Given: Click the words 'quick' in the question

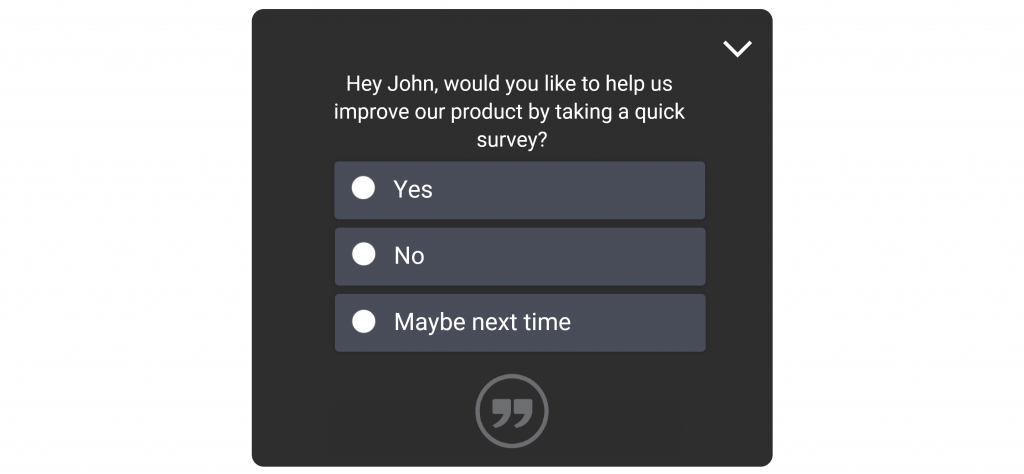Looking at the screenshot, I should pyautogui.click(x=660, y=112).
